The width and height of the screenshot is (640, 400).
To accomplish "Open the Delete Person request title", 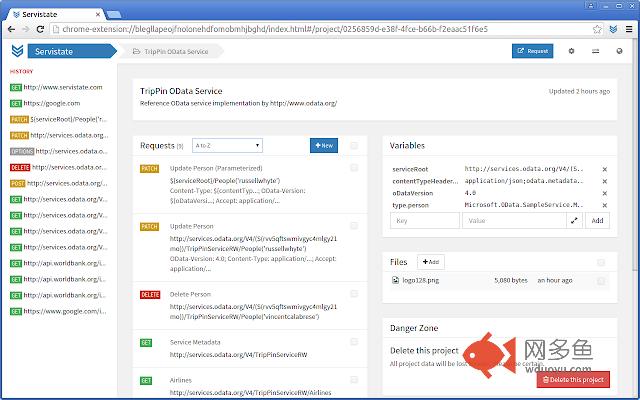I will coord(190,294).
